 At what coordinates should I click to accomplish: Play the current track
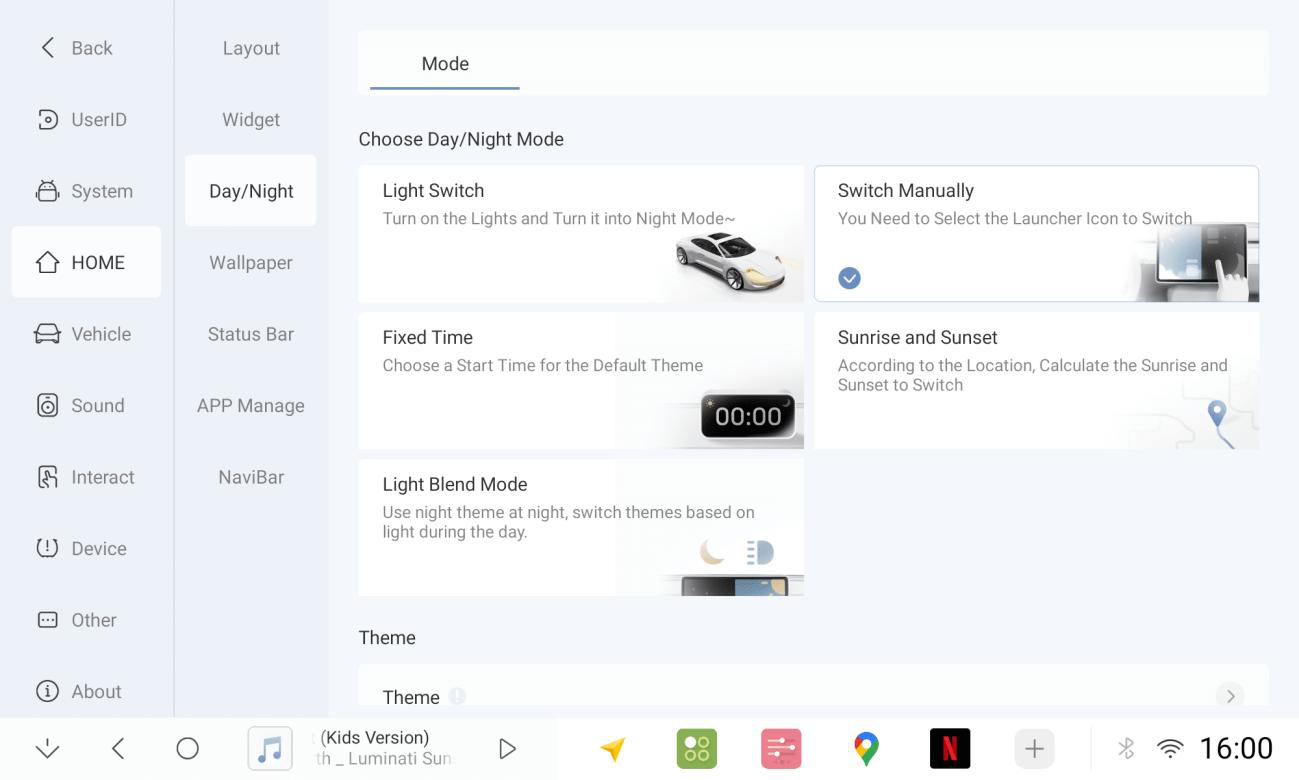pyautogui.click(x=507, y=749)
